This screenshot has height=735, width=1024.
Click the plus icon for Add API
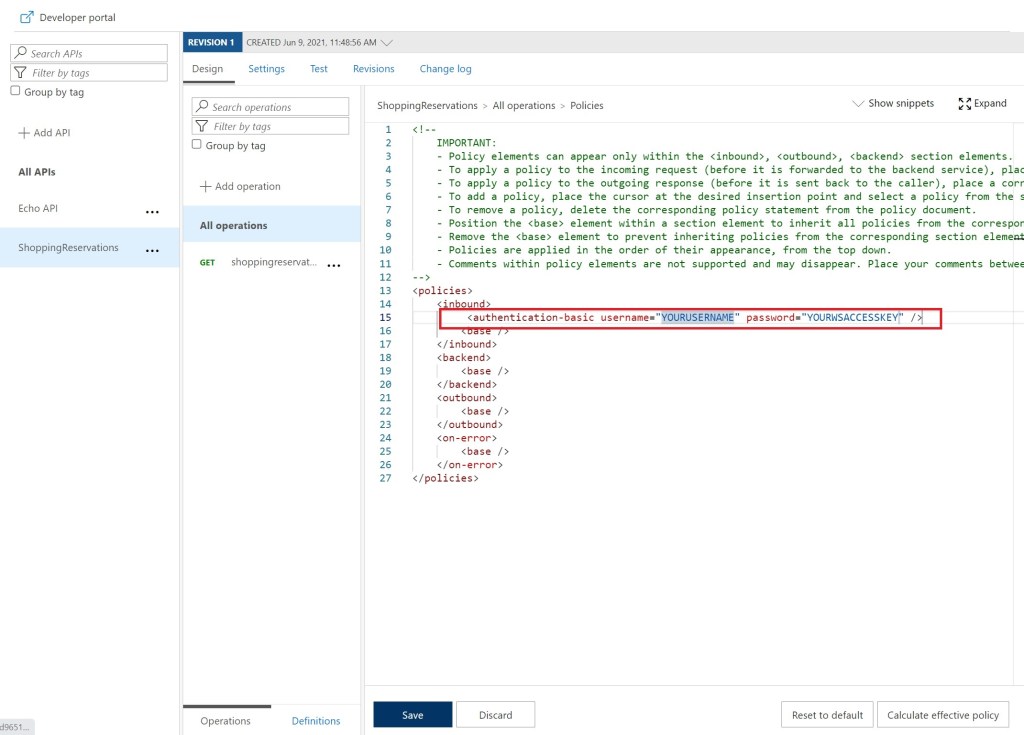pos(24,133)
